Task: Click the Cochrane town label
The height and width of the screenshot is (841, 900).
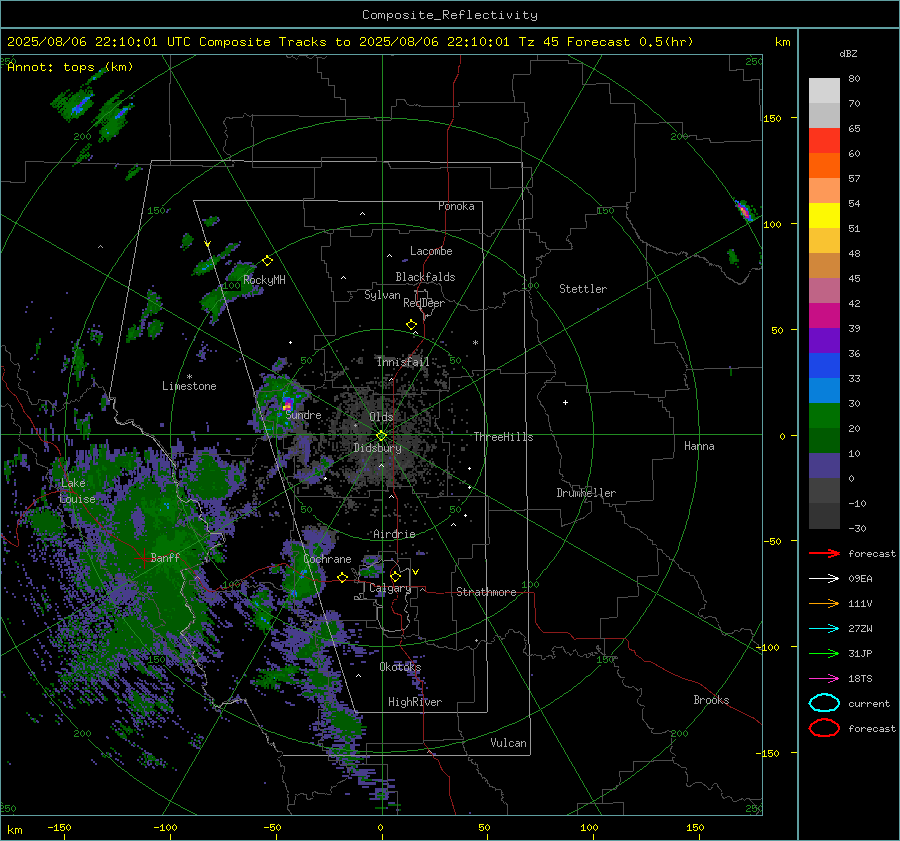Action: point(327,559)
